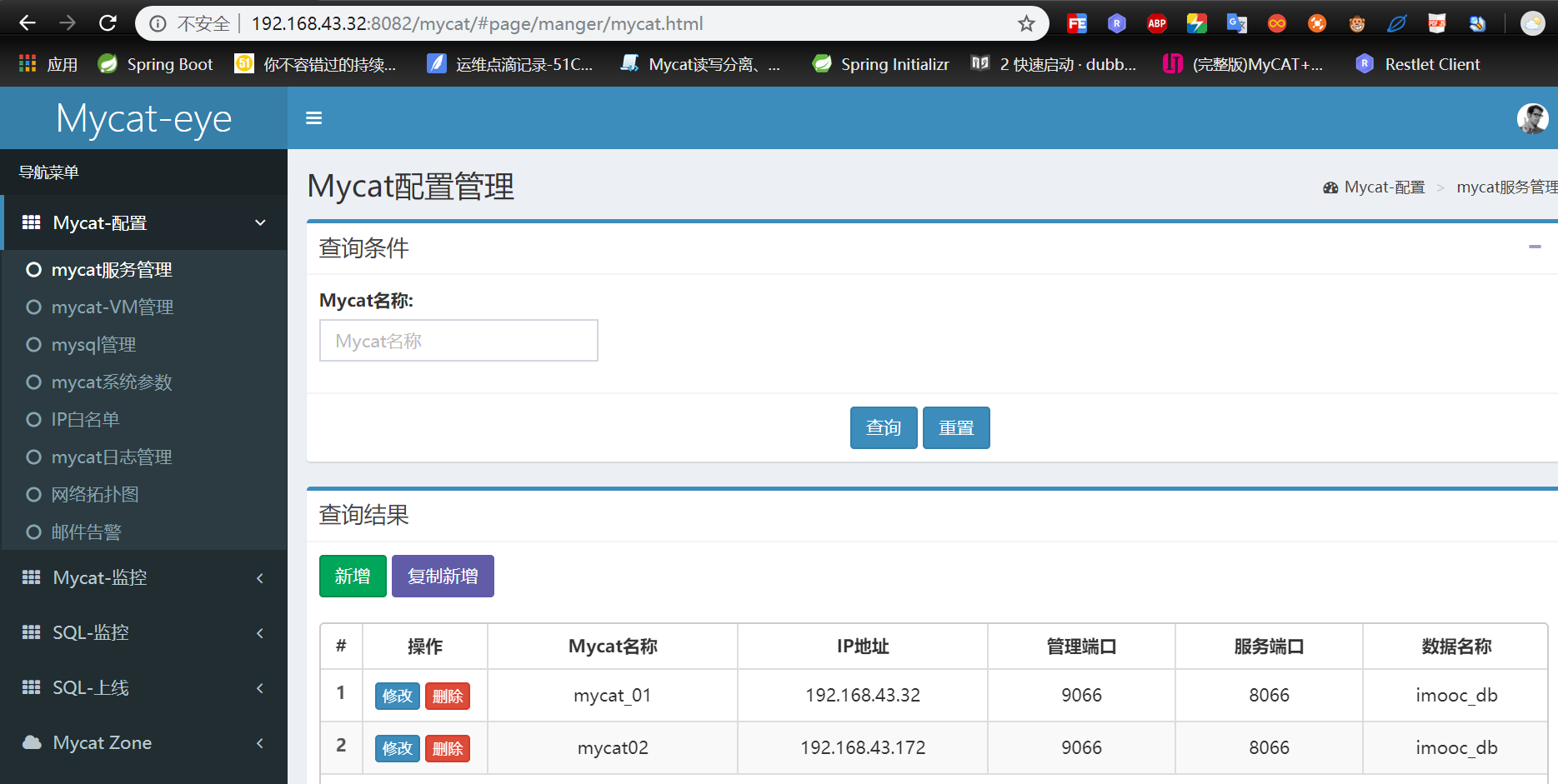Open the apps grid bookmark 应用
This screenshot has width=1558, height=784.
(48, 64)
